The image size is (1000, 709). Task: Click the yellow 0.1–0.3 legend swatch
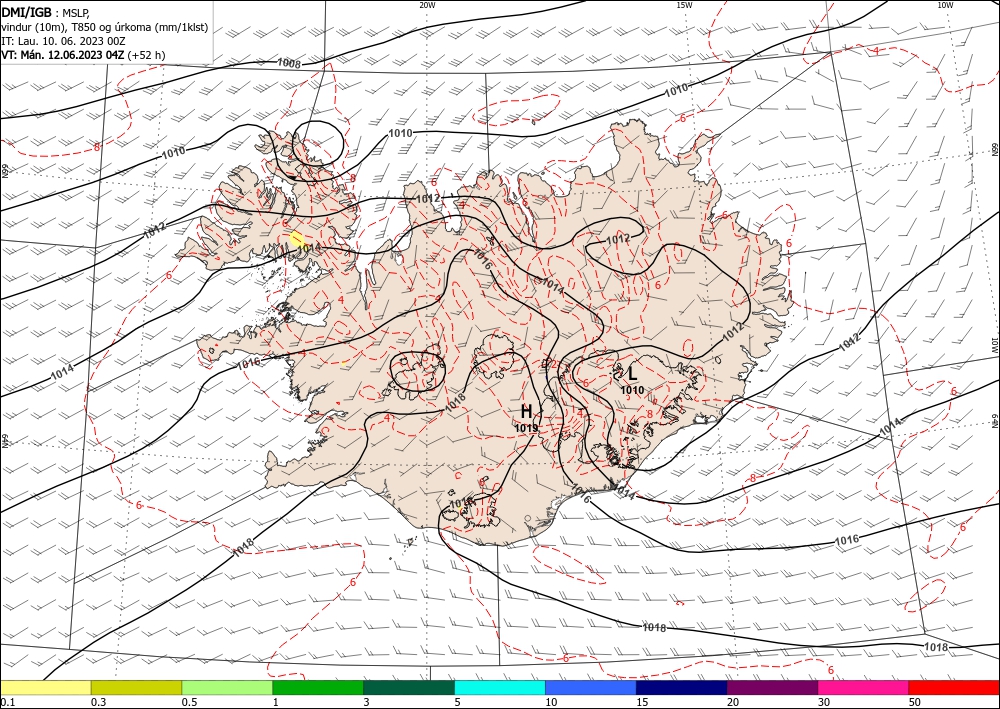pyautogui.click(x=45, y=687)
